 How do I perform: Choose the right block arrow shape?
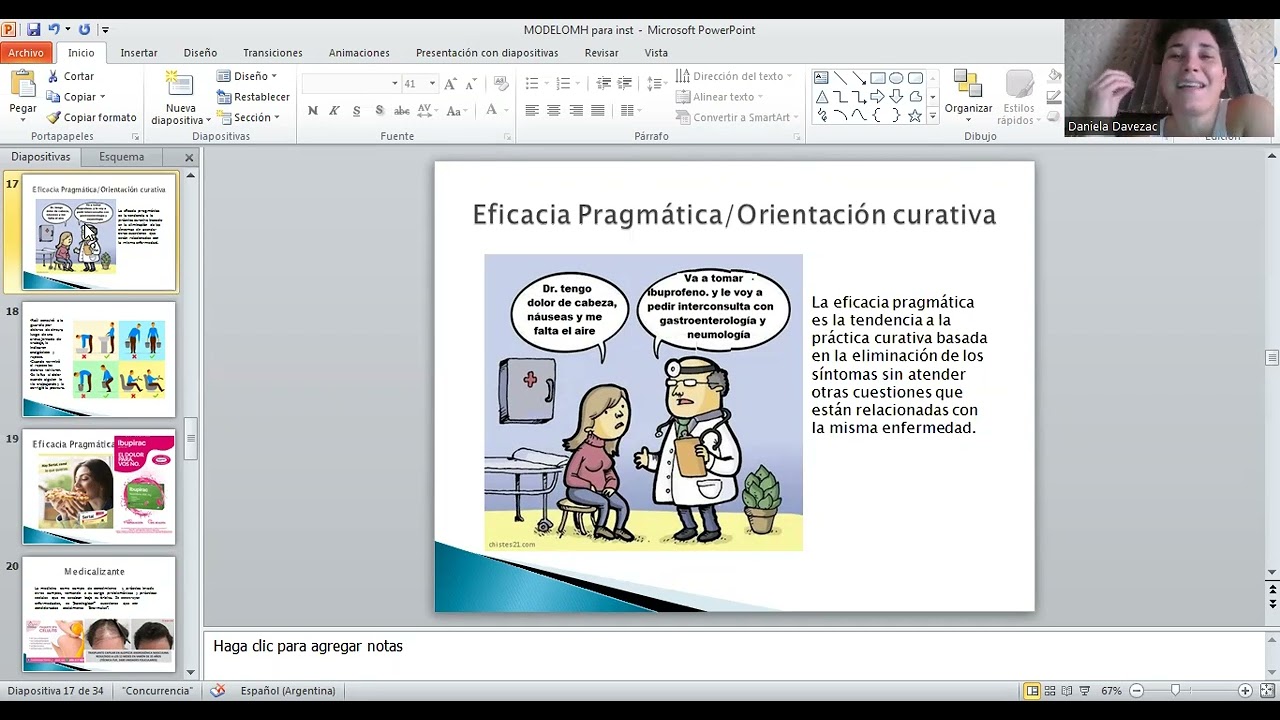(877, 97)
